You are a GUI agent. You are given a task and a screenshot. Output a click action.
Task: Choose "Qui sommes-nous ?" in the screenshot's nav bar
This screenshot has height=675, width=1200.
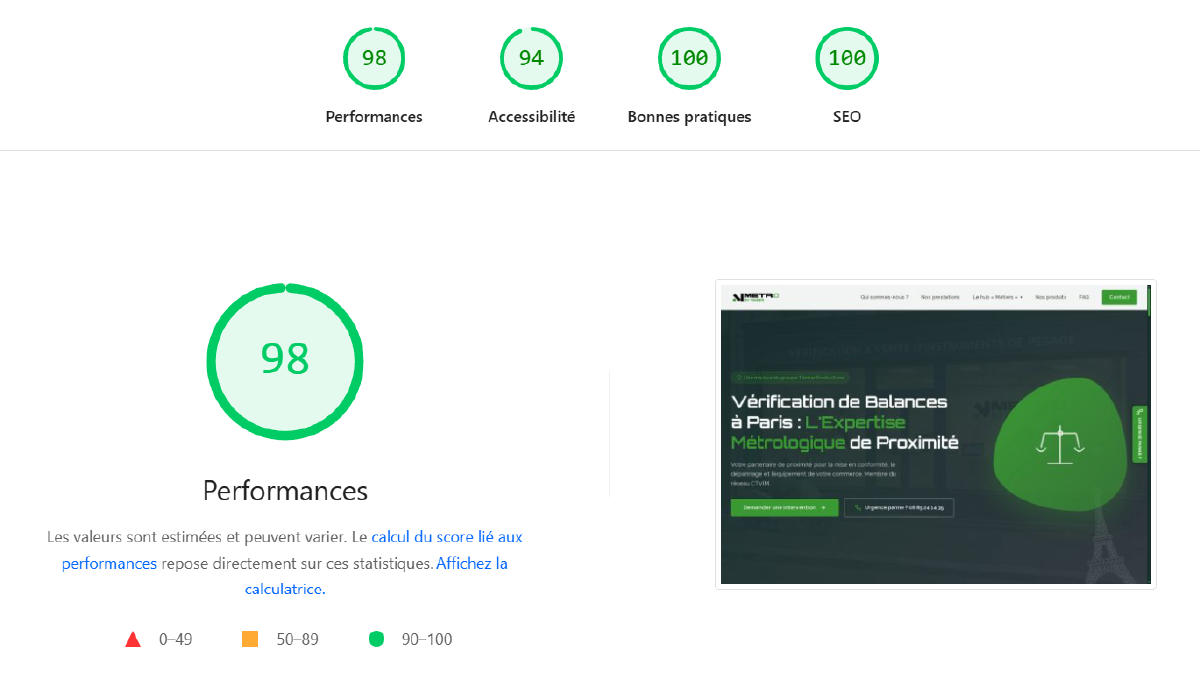[x=884, y=297]
